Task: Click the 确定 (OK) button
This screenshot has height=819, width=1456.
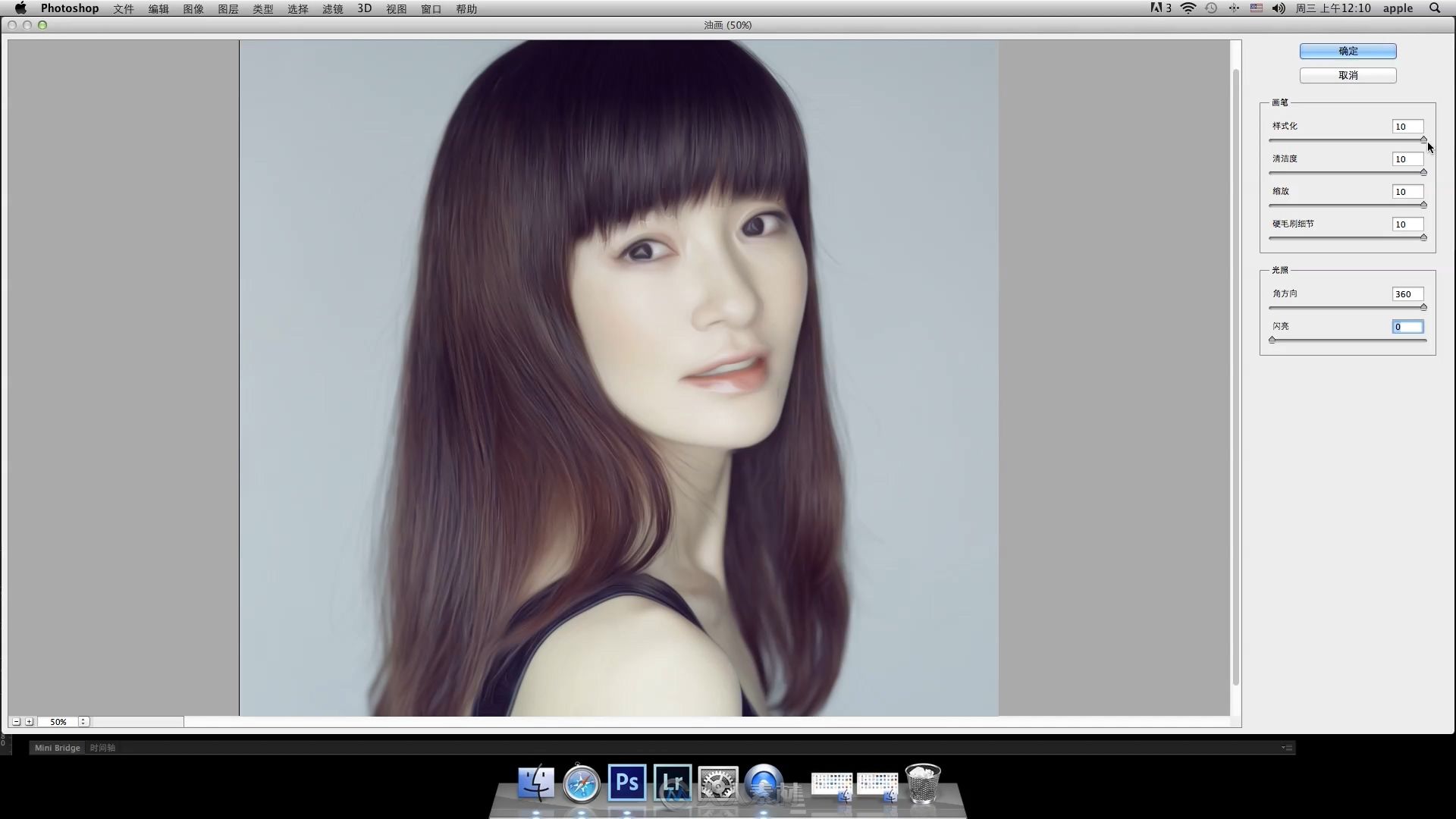Action: point(1348,51)
